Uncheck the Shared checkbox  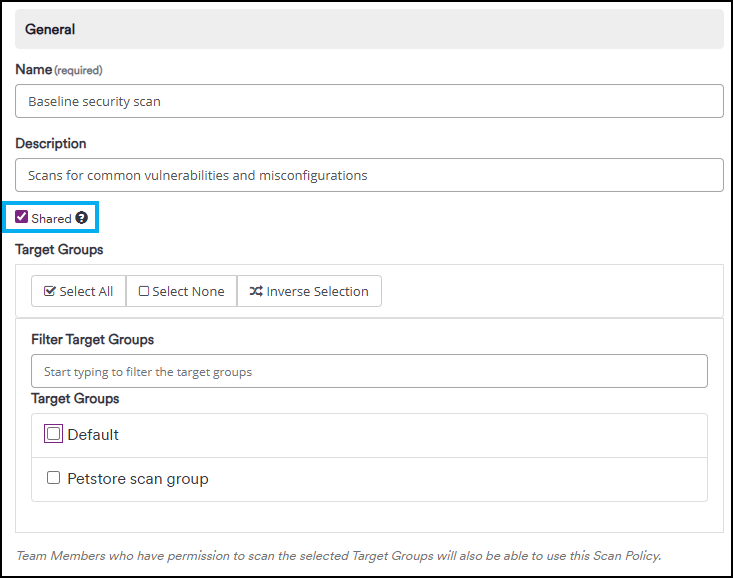22,217
